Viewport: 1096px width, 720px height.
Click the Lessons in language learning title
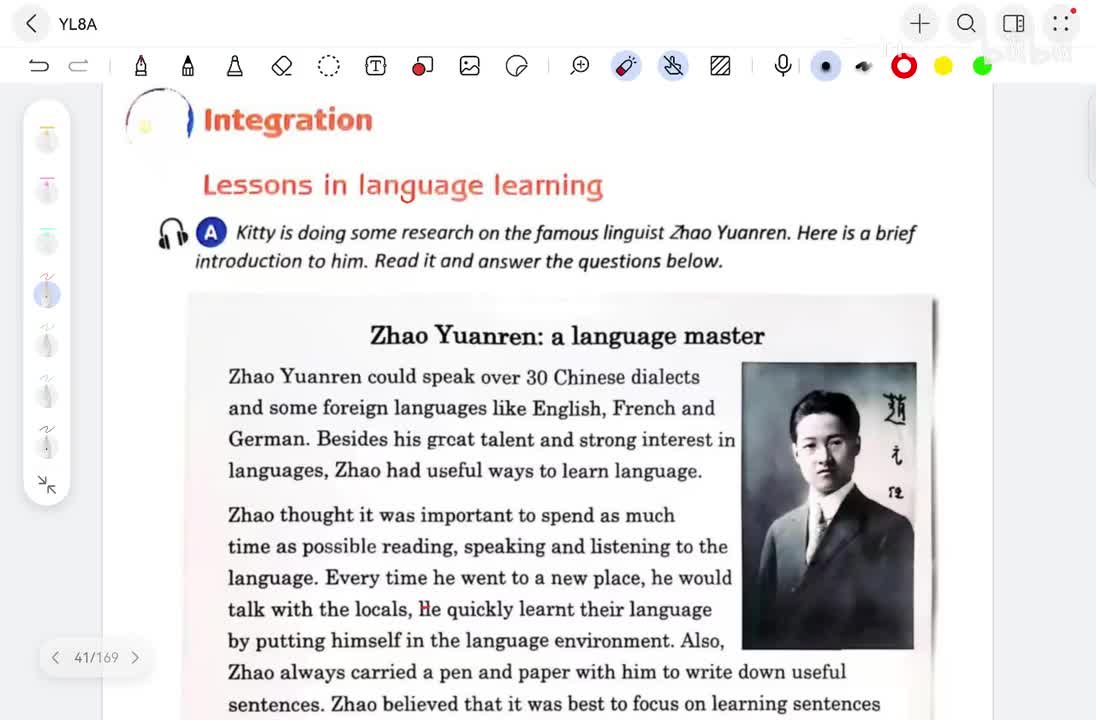coord(403,186)
